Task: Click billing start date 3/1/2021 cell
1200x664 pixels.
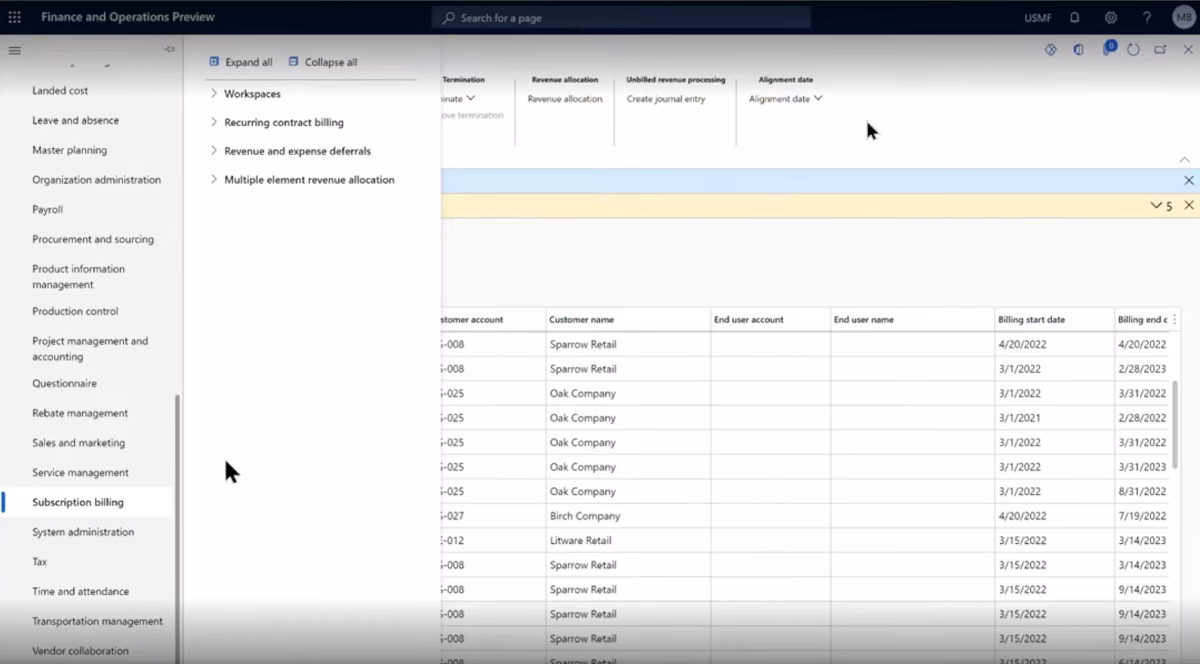Action: point(1054,418)
